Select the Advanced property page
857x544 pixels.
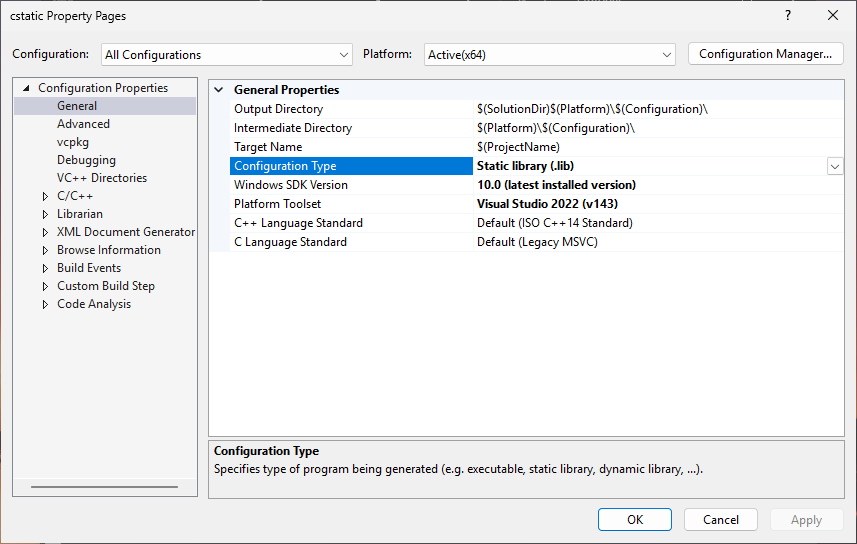[x=83, y=124]
